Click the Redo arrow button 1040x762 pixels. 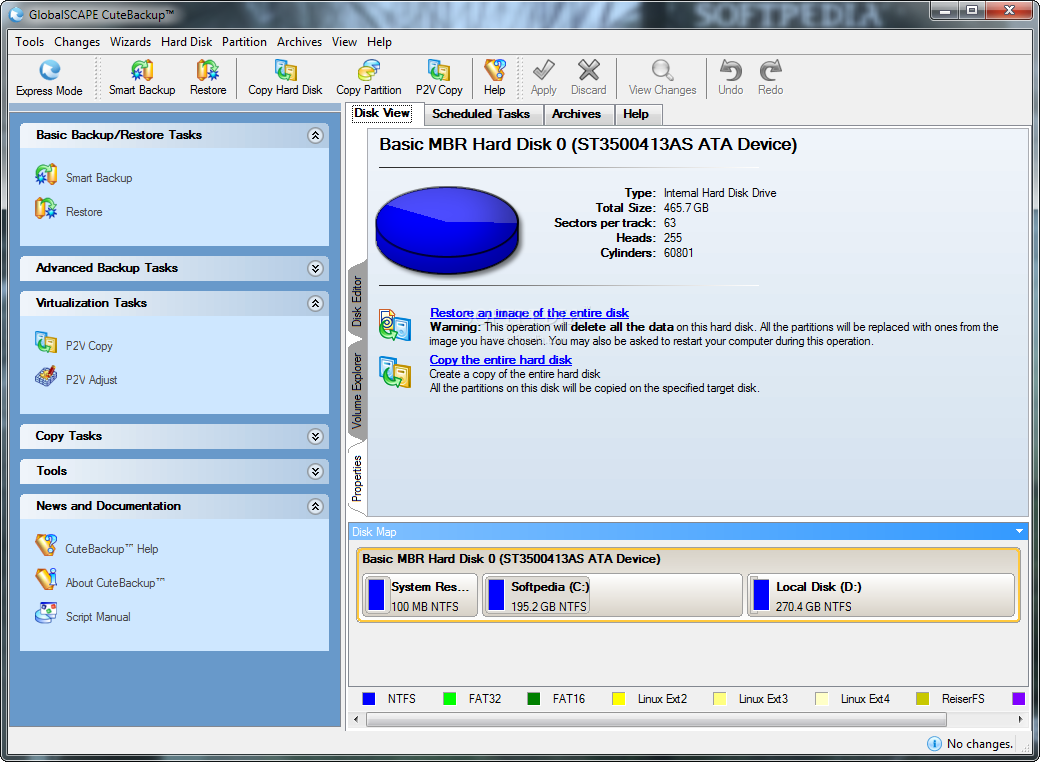coord(770,78)
